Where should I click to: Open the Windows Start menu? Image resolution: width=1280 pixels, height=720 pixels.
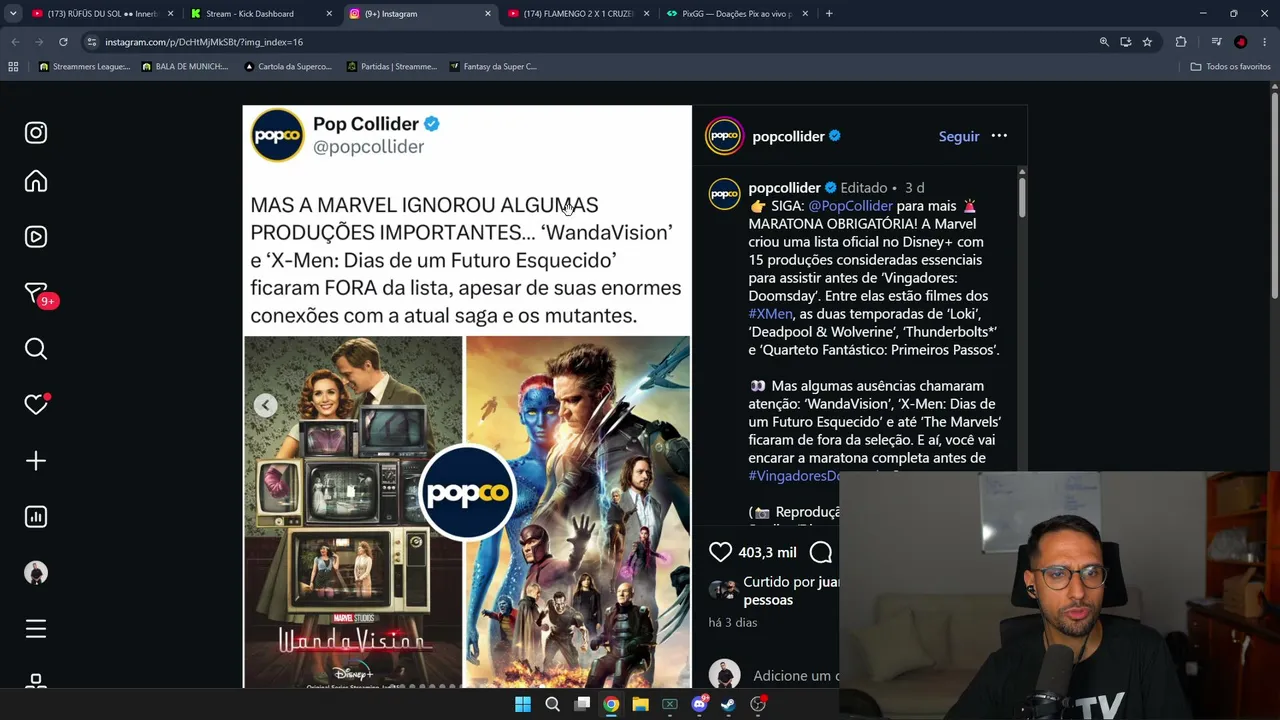[x=523, y=704]
